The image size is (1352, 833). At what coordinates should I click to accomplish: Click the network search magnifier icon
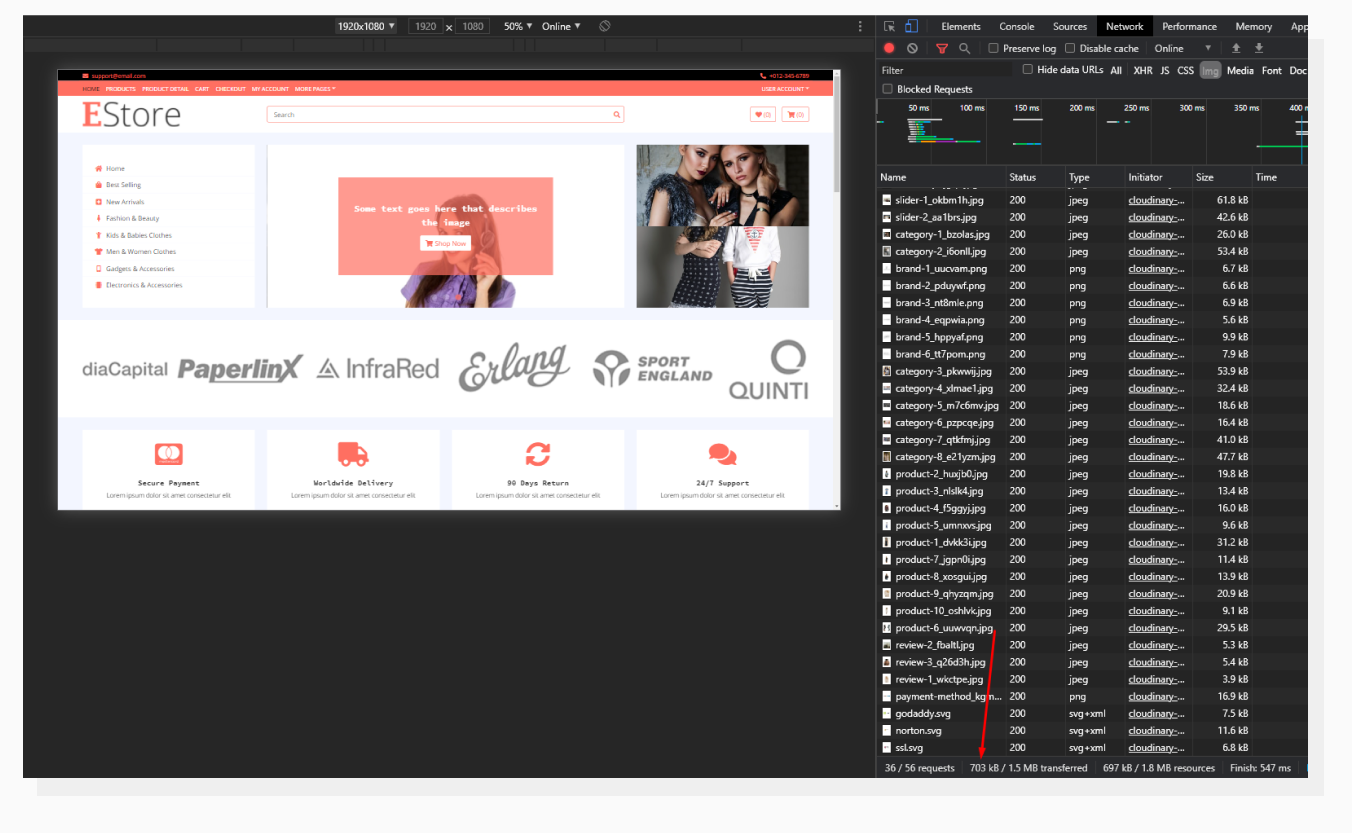click(964, 48)
